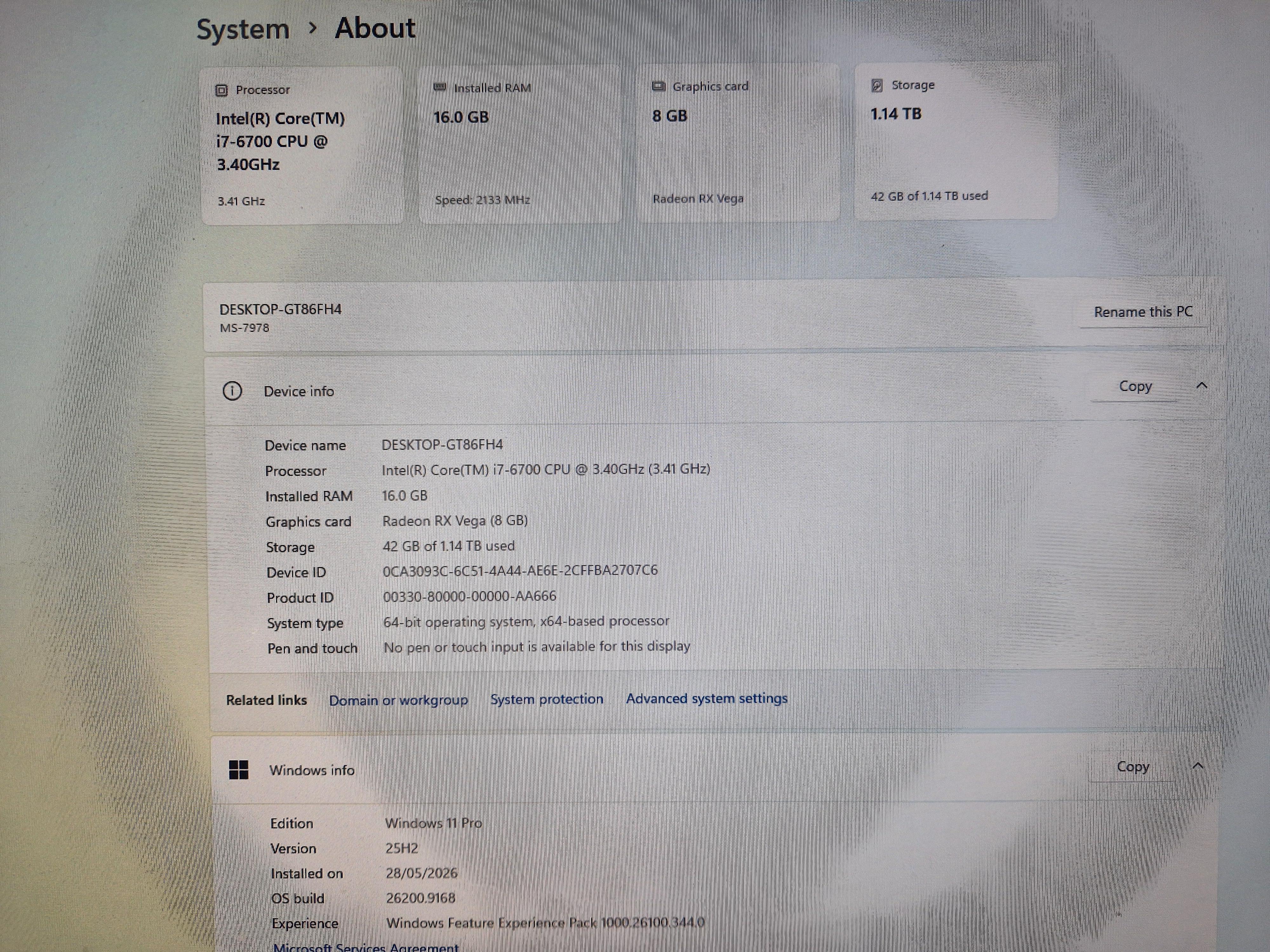Screen dimensions: 1270x952
Task: Collapse the Windows info section chevron
Action: [x=1198, y=766]
